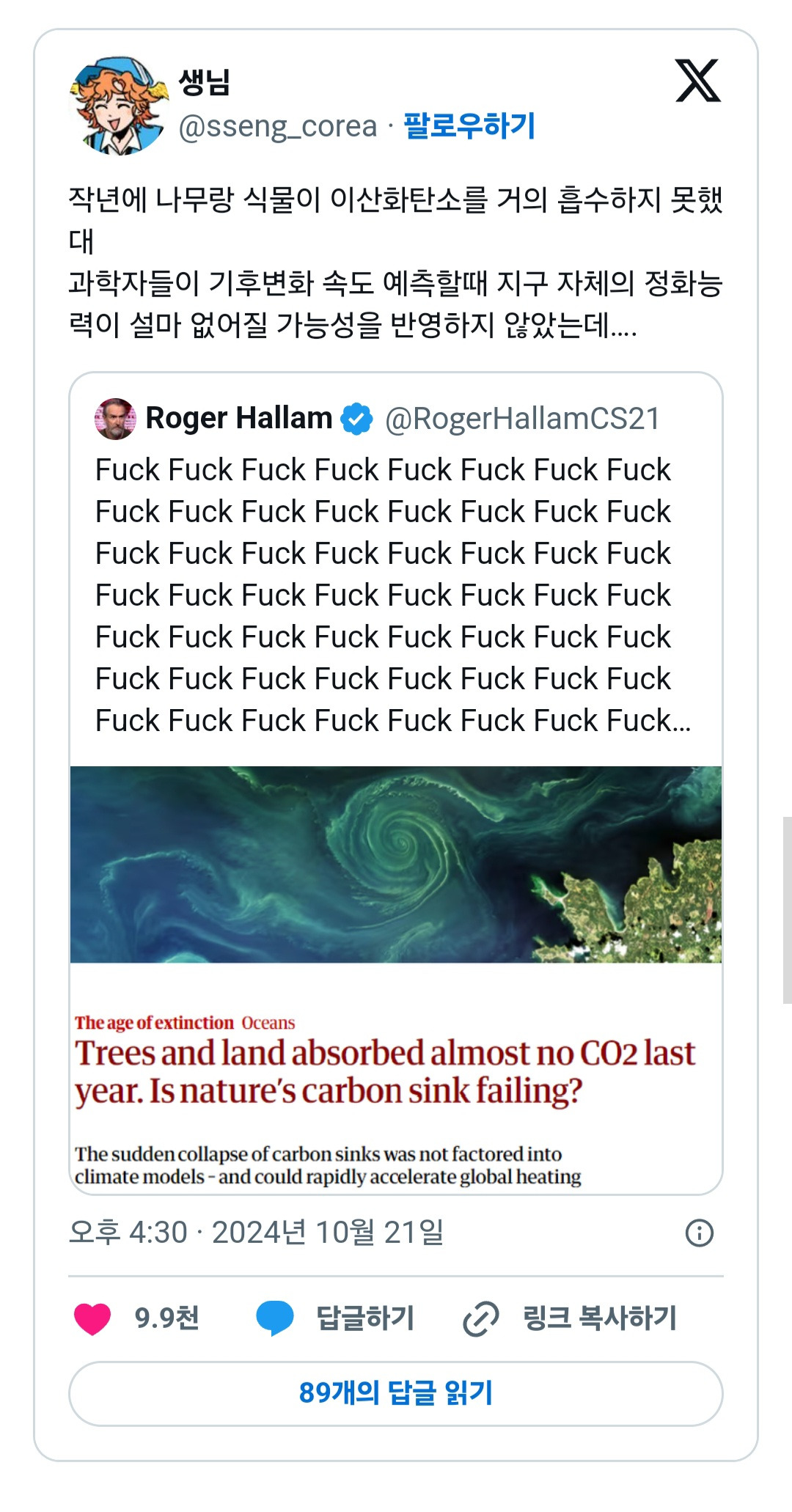
Task: Click the blue reply bubble icon
Action: (275, 1318)
